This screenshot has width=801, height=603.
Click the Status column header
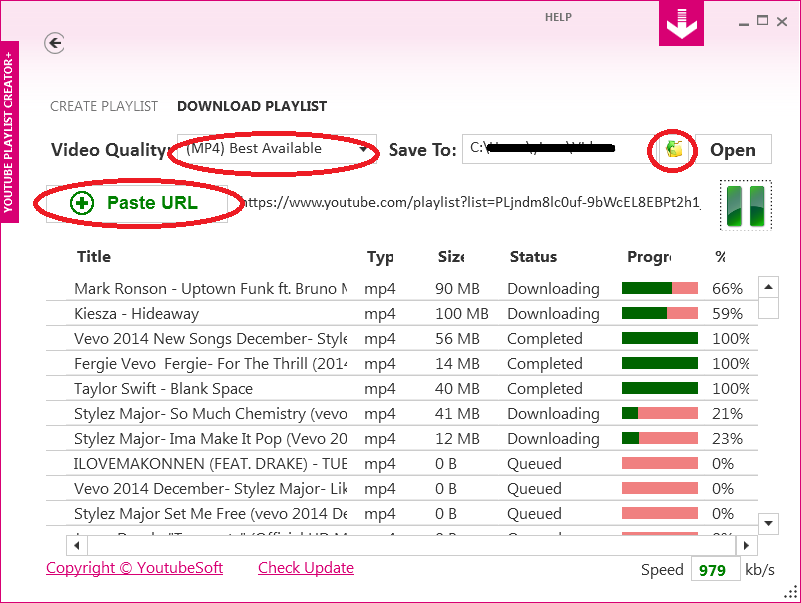tap(533, 257)
